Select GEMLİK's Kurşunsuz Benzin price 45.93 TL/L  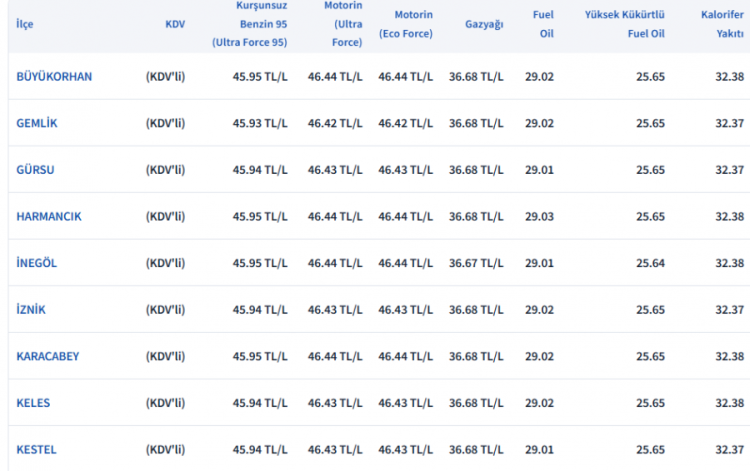(x=262, y=123)
